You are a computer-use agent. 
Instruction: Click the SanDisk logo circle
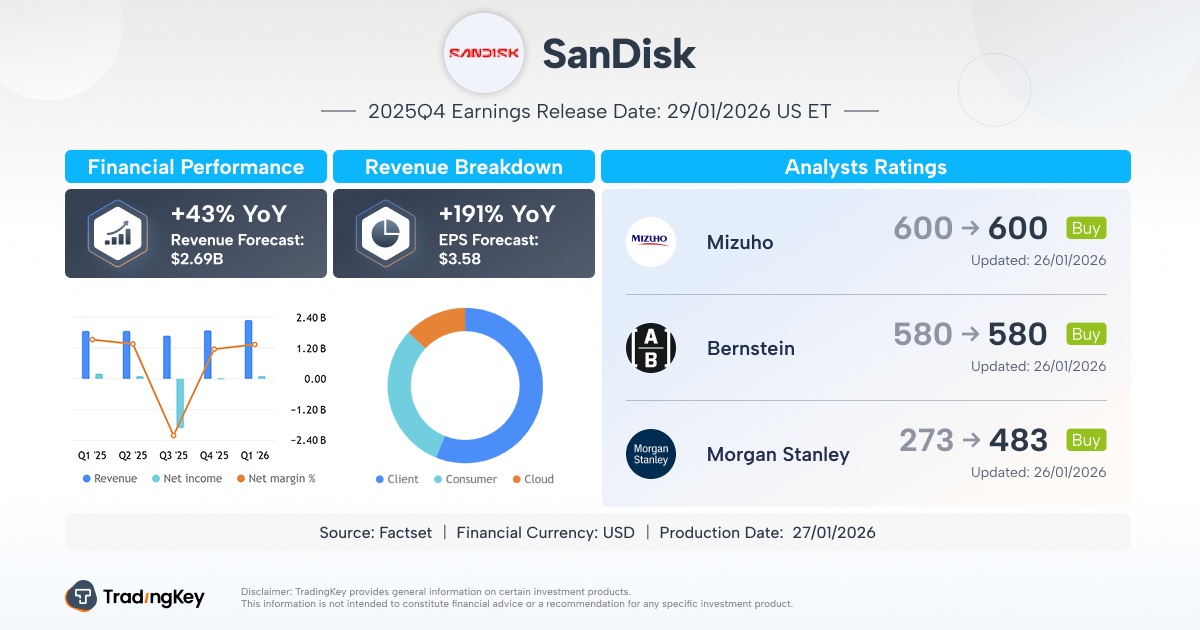click(484, 54)
